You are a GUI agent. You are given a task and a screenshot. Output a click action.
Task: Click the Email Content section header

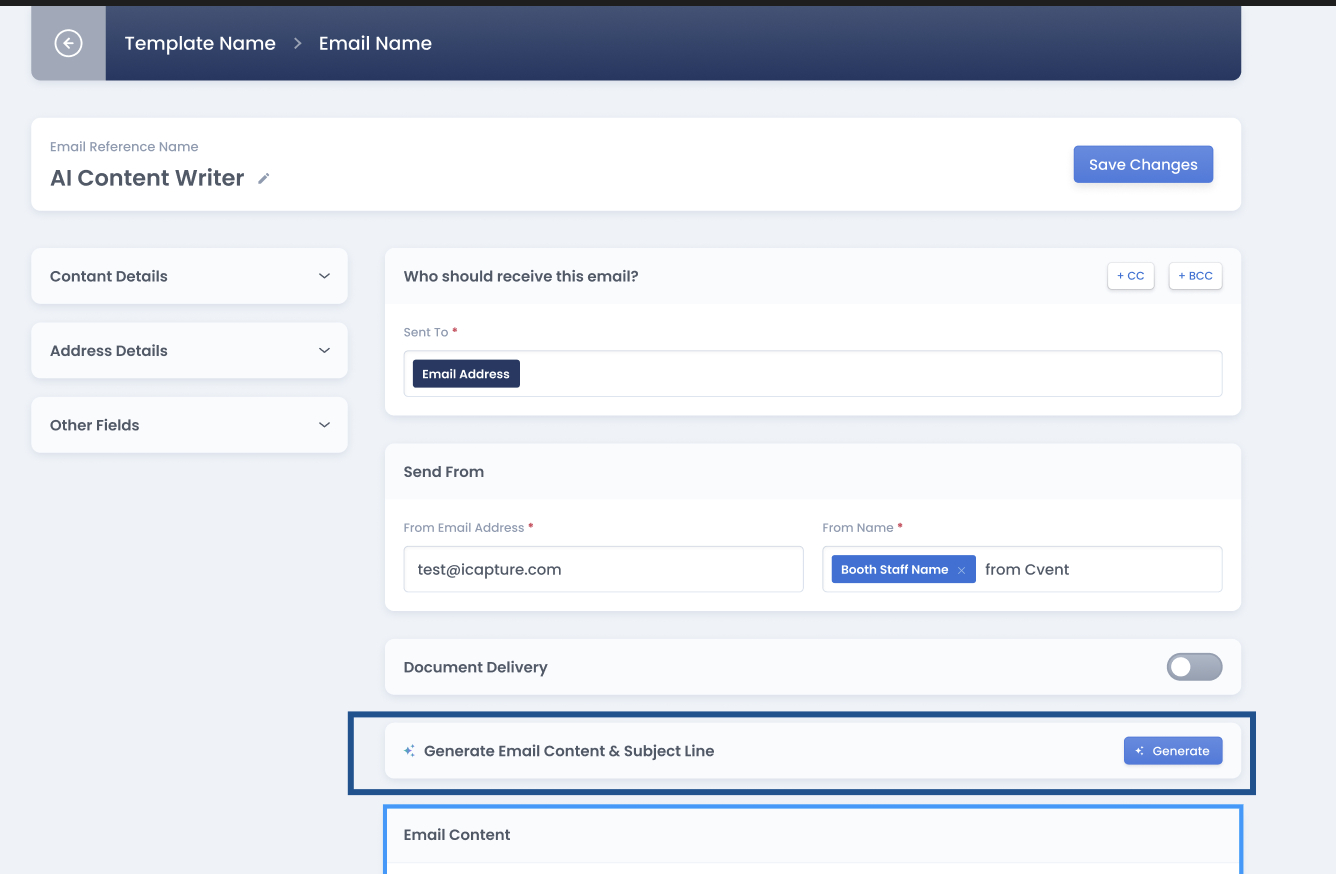click(457, 835)
